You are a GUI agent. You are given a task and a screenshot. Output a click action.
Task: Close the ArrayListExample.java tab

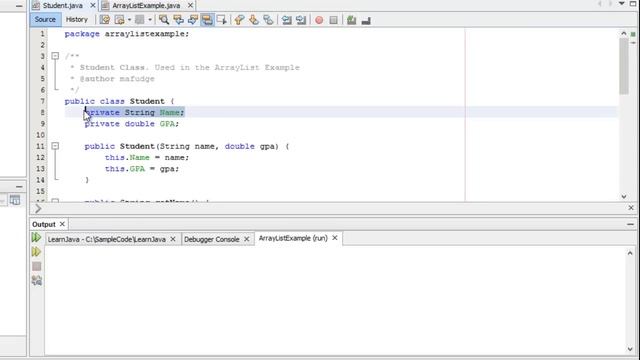[x=190, y=6]
